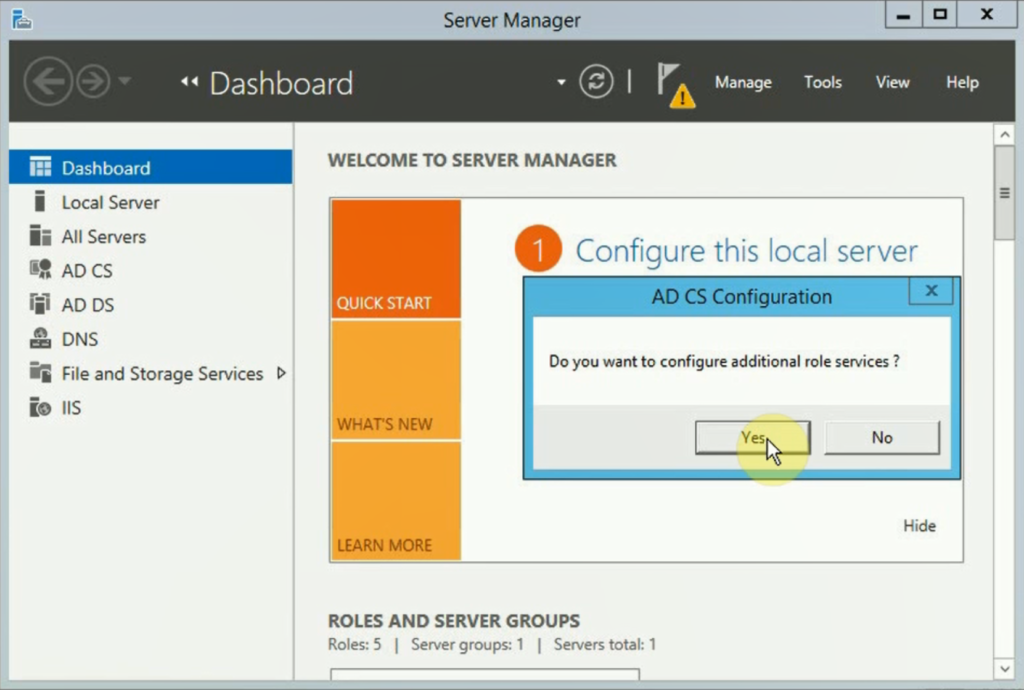Minimize the Server Manager window
This screenshot has height=690, width=1024.
(x=903, y=16)
